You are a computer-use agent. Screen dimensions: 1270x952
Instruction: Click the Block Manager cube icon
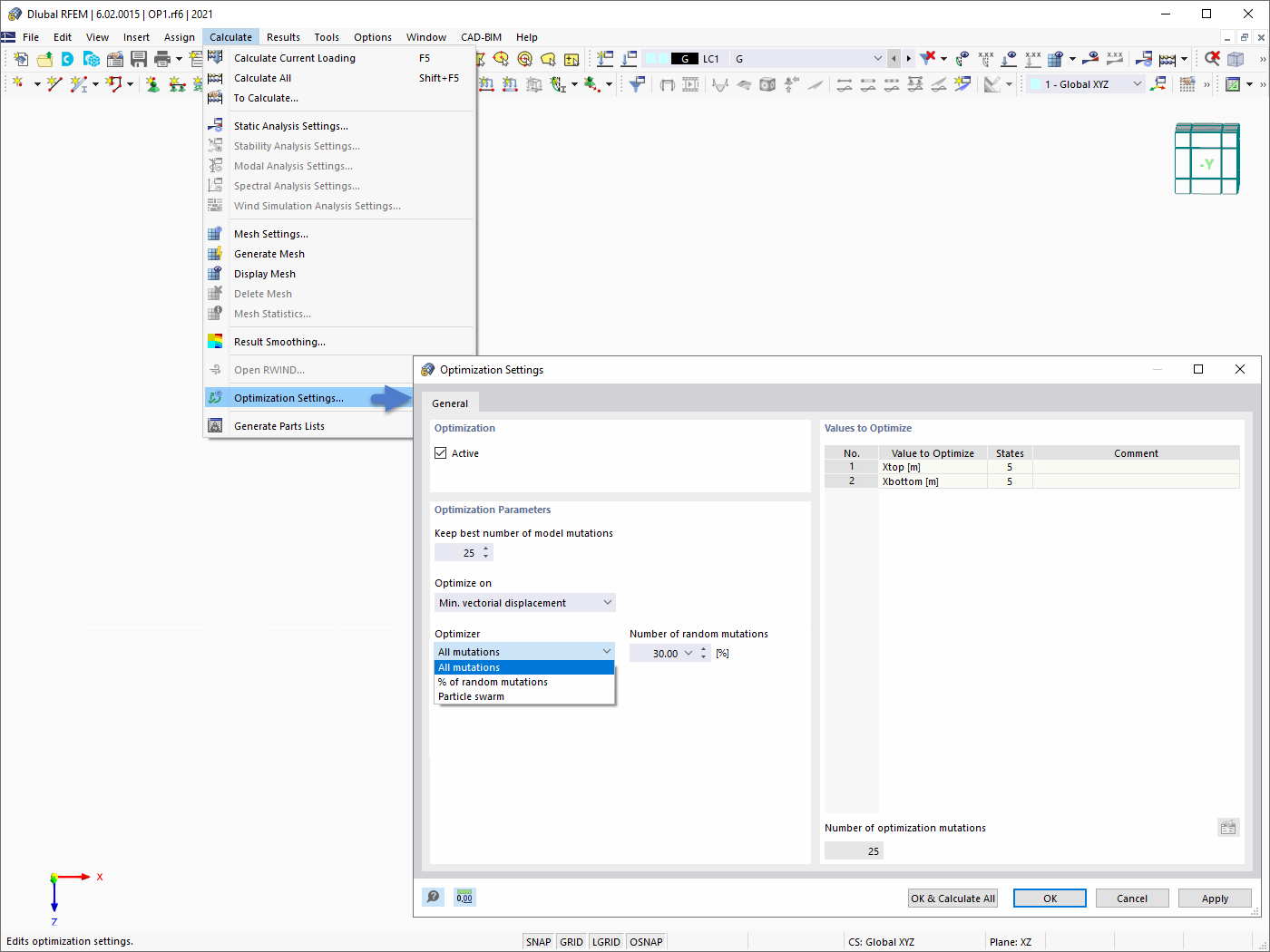click(92, 59)
